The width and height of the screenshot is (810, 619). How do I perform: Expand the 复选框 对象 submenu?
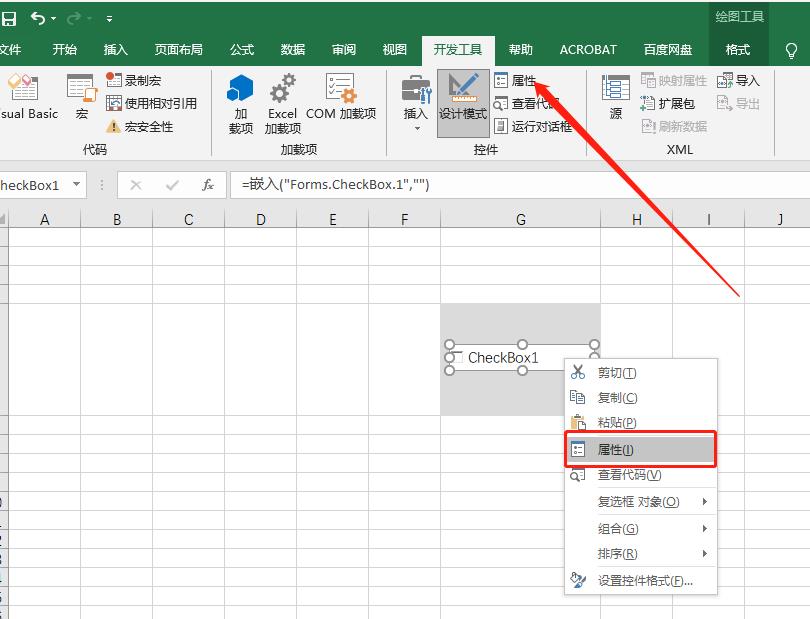[636, 502]
